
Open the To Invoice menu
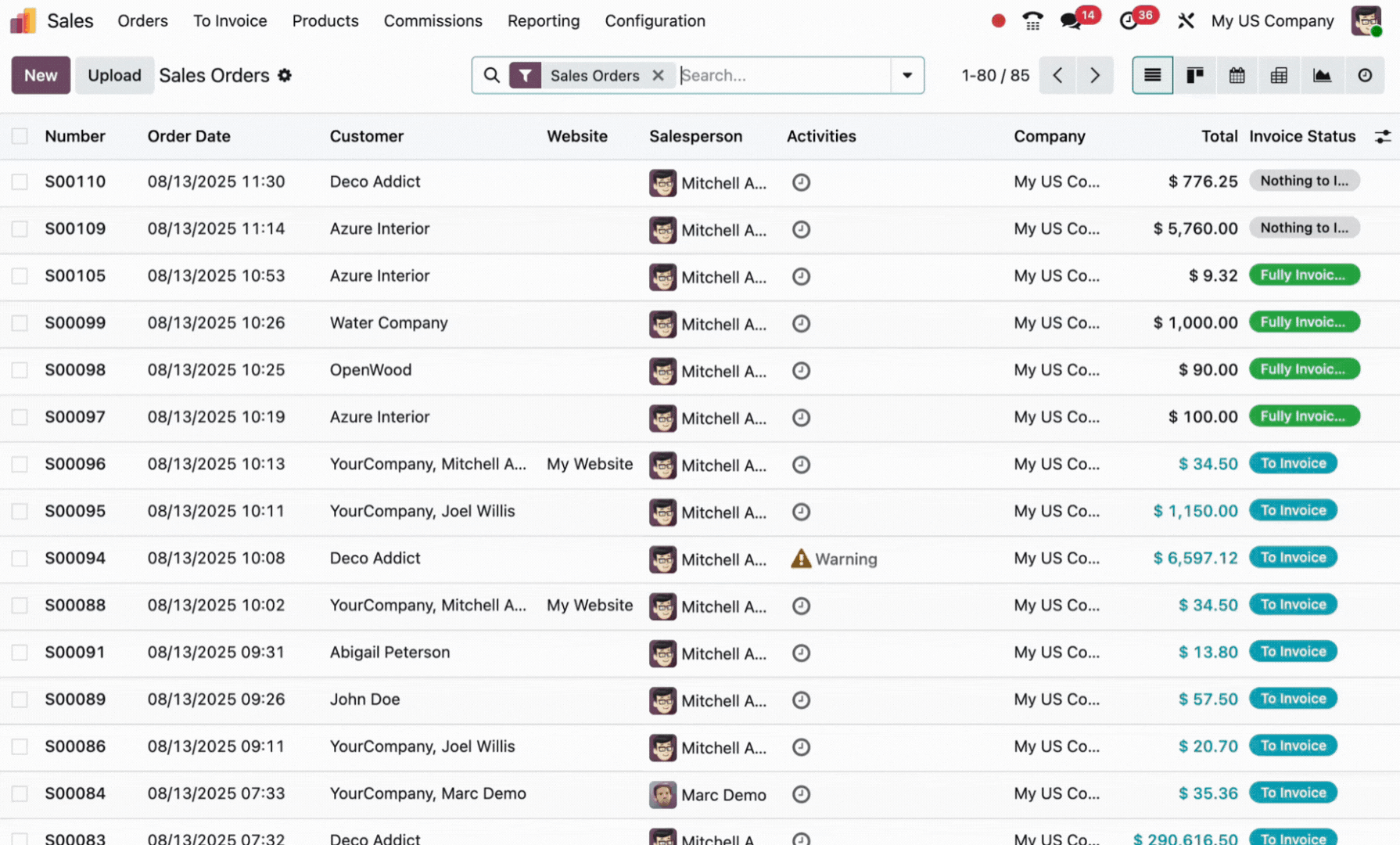coord(230,21)
